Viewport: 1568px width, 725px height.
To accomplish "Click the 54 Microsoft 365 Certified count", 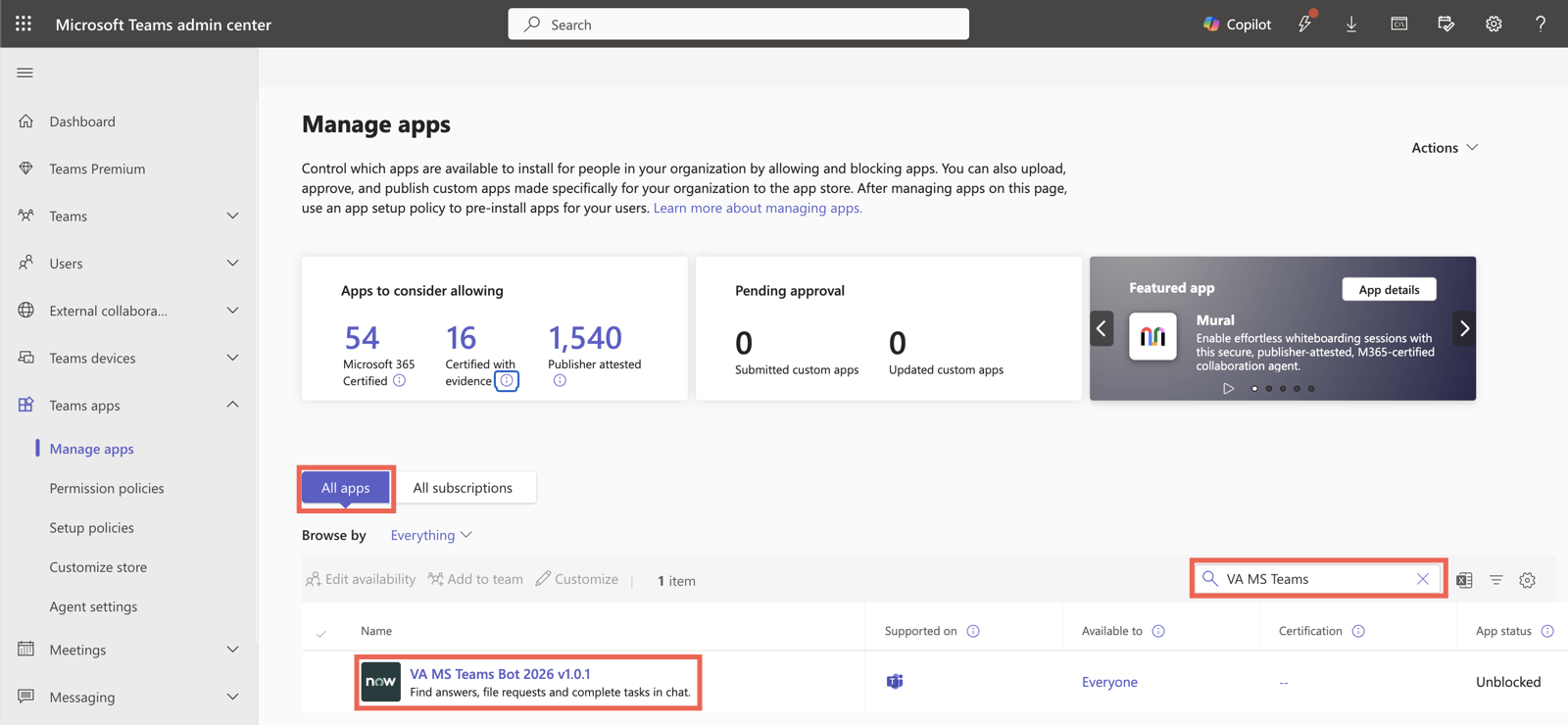I will click(x=362, y=338).
